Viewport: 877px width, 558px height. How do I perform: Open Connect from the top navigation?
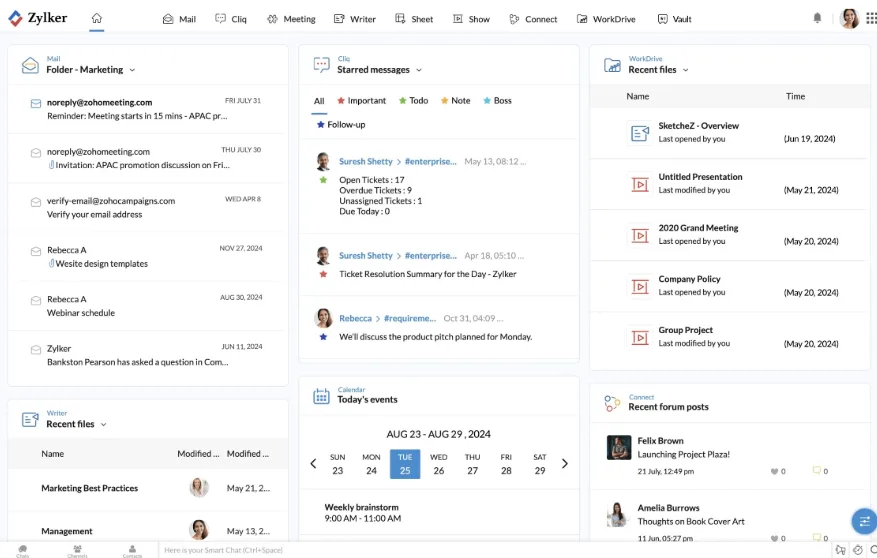point(533,19)
